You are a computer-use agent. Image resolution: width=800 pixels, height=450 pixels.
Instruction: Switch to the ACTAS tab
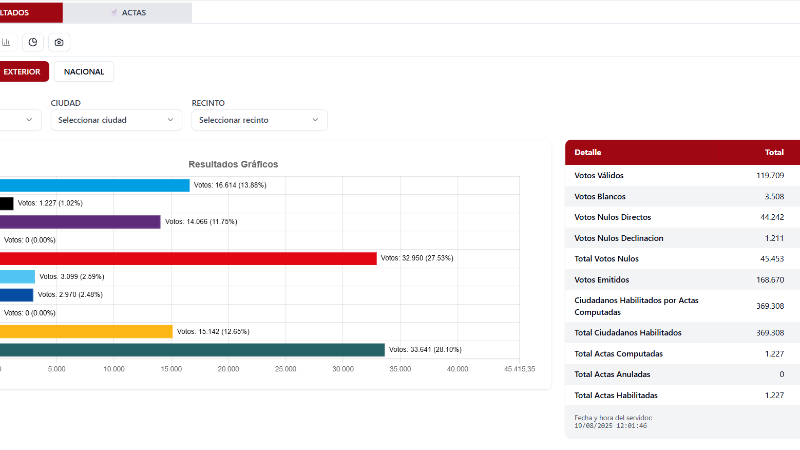(128, 13)
